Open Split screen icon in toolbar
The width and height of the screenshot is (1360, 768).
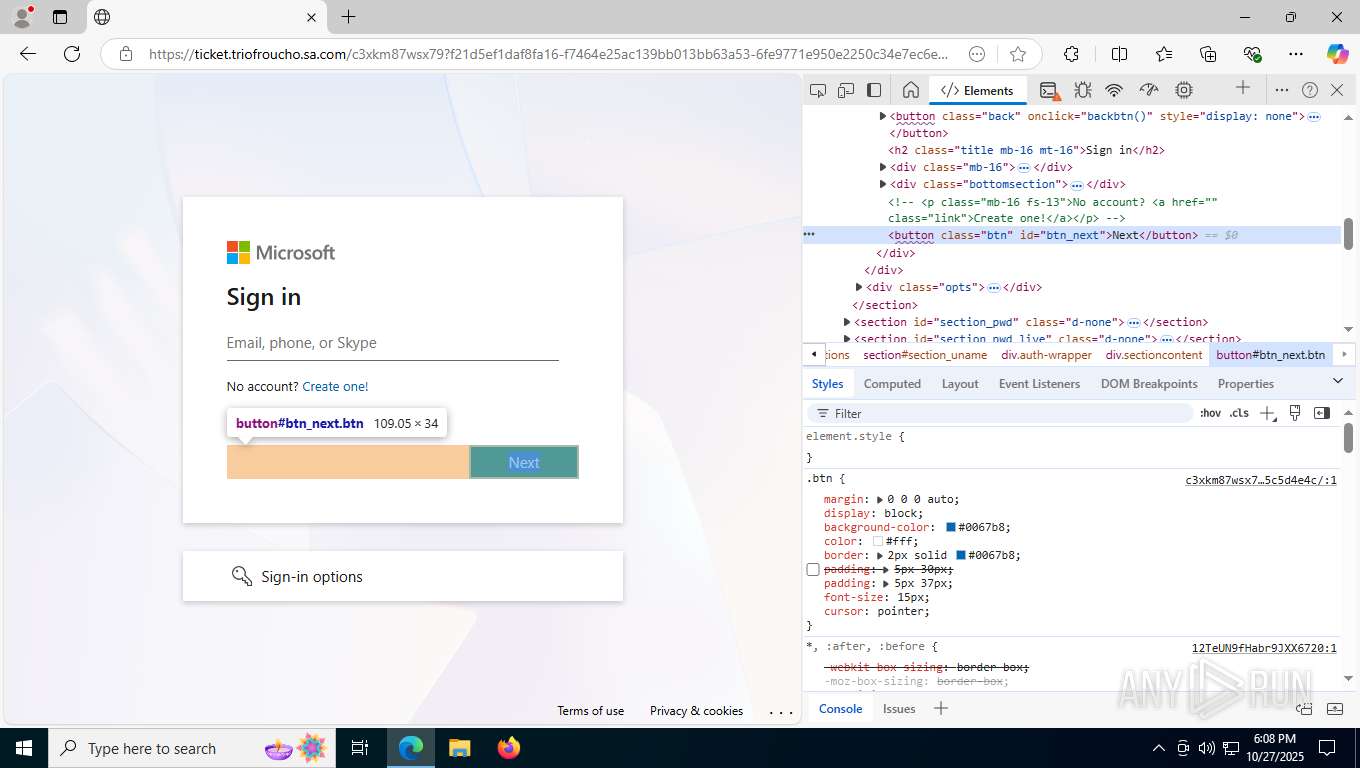click(x=1119, y=54)
